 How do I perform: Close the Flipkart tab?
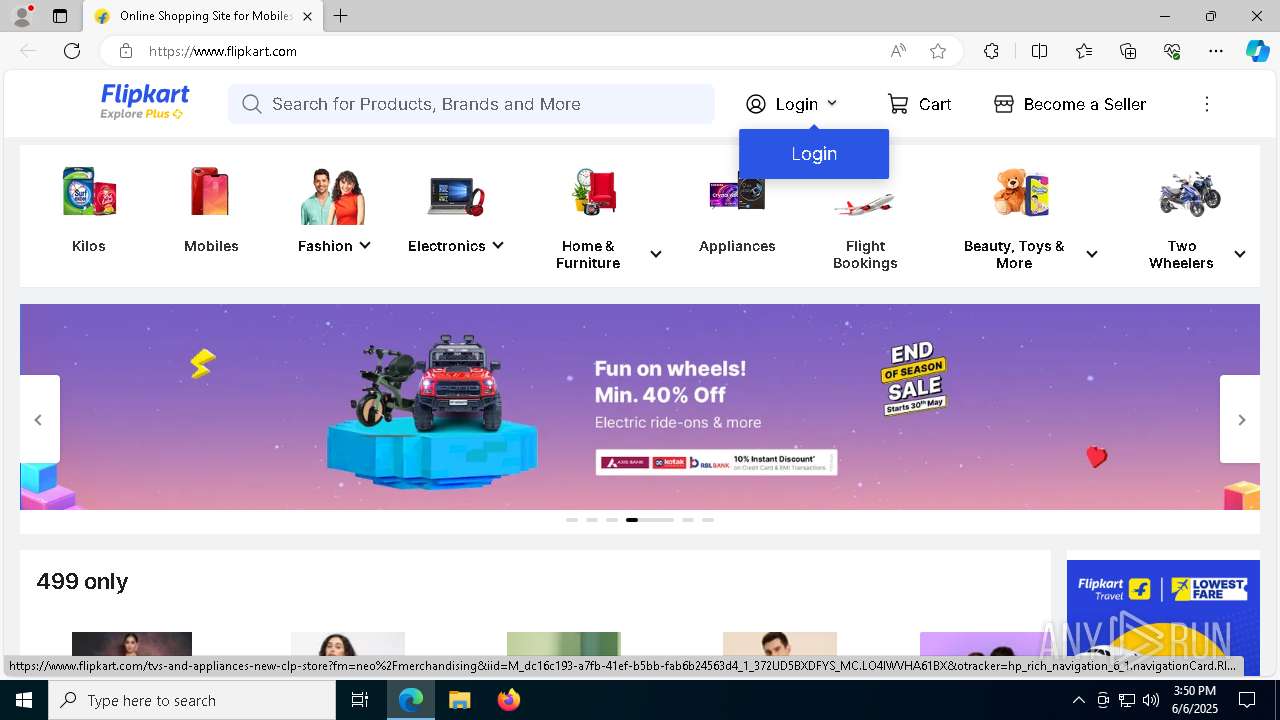[307, 16]
